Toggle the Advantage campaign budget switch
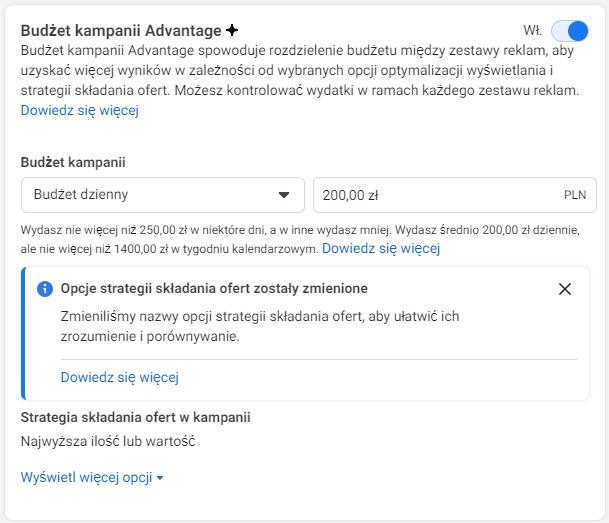This screenshot has height=523, width=609. click(569, 31)
